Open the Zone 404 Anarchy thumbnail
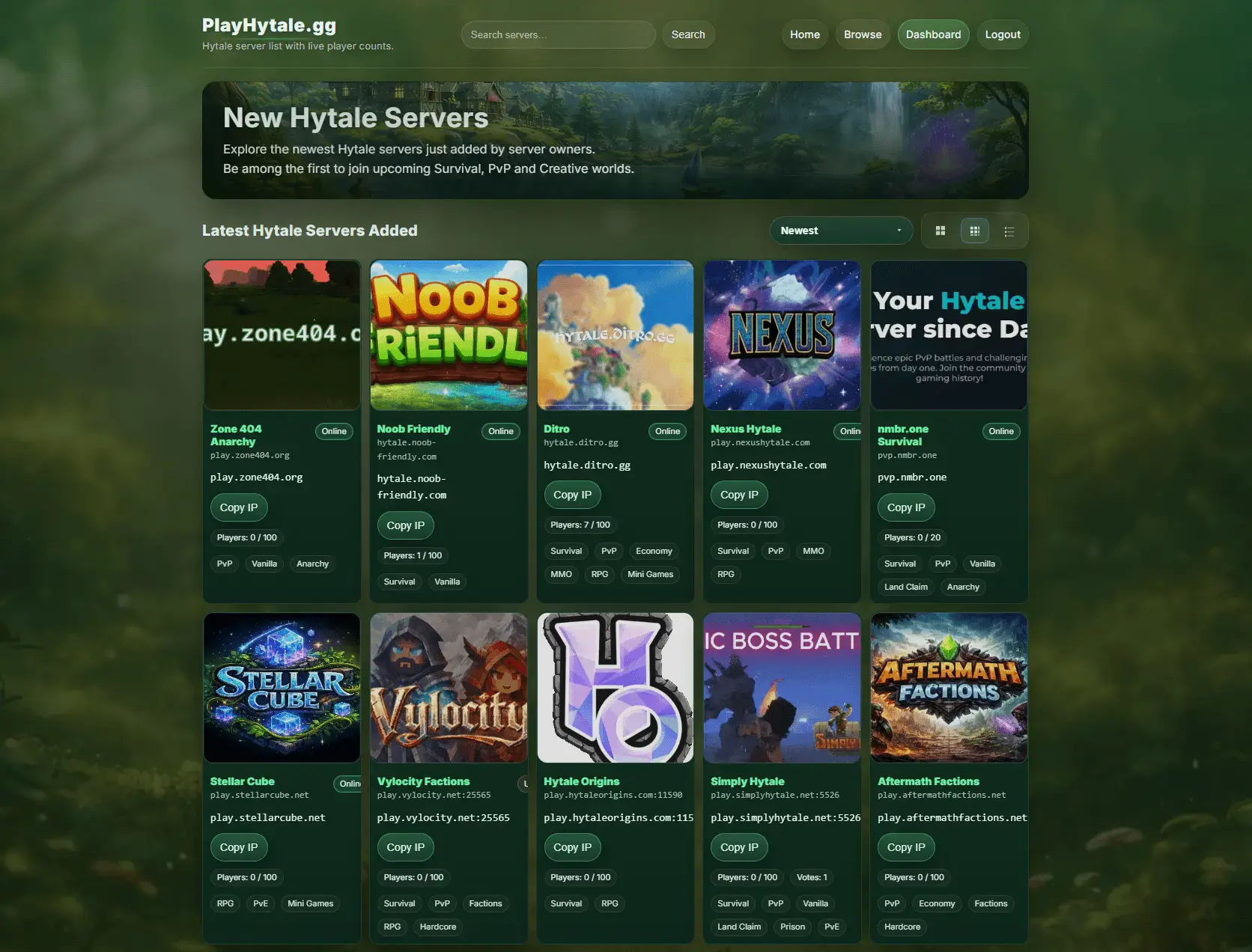 click(x=282, y=335)
